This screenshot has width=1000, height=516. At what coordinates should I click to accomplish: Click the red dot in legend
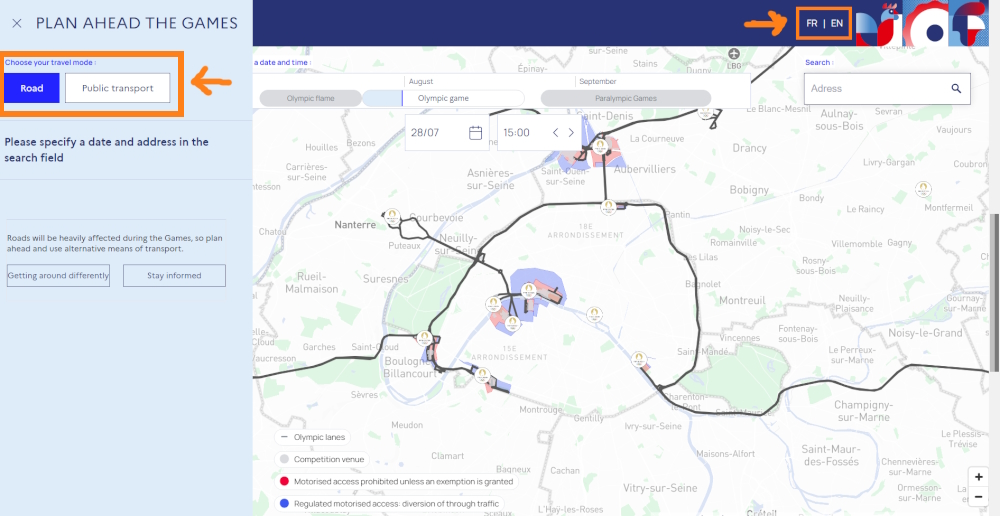point(284,482)
